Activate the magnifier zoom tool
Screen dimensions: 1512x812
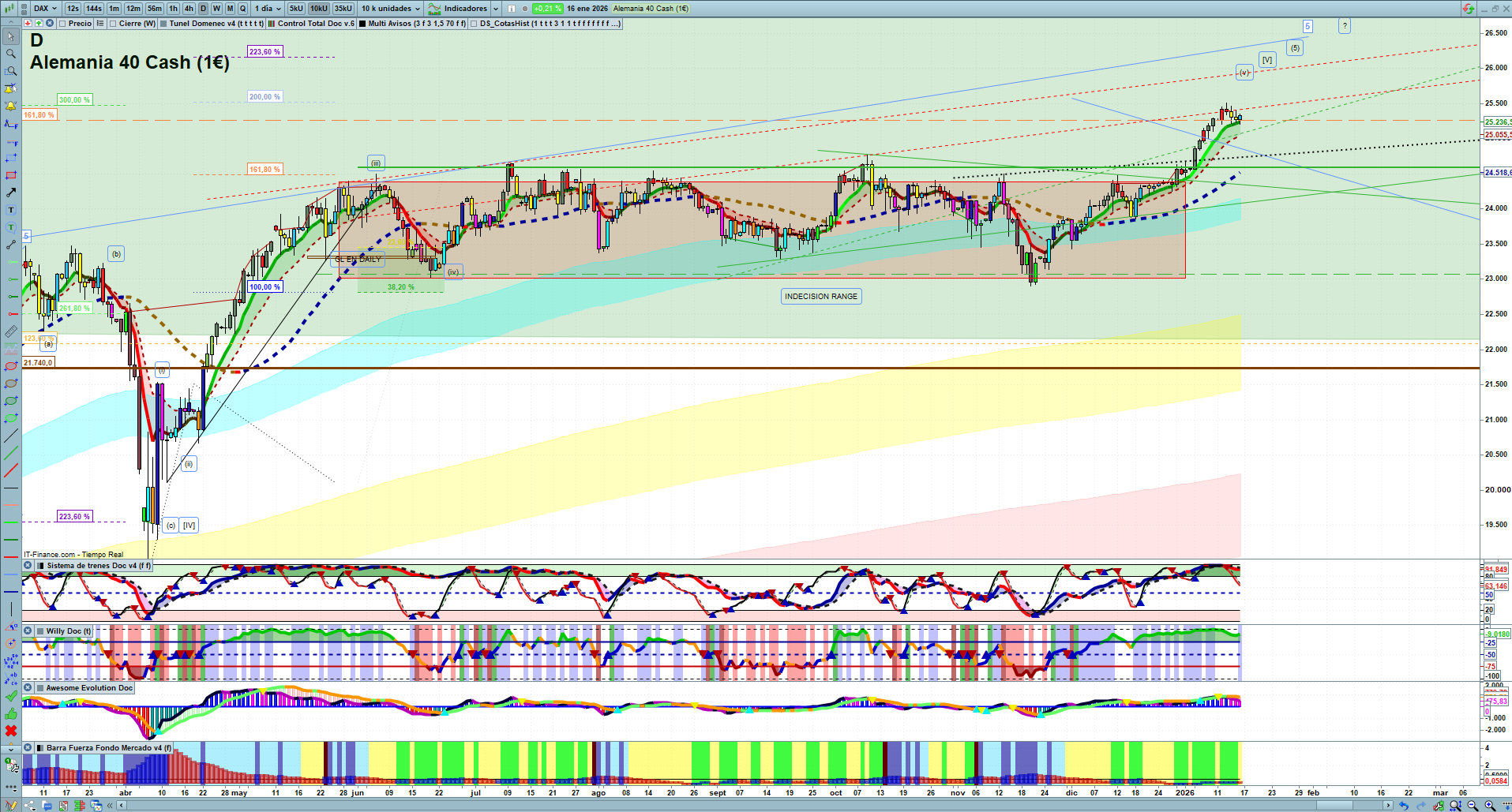(x=11, y=54)
